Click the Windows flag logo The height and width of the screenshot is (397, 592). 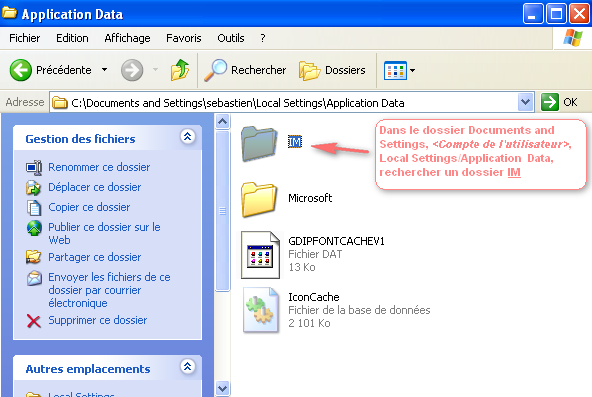click(x=572, y=38)
